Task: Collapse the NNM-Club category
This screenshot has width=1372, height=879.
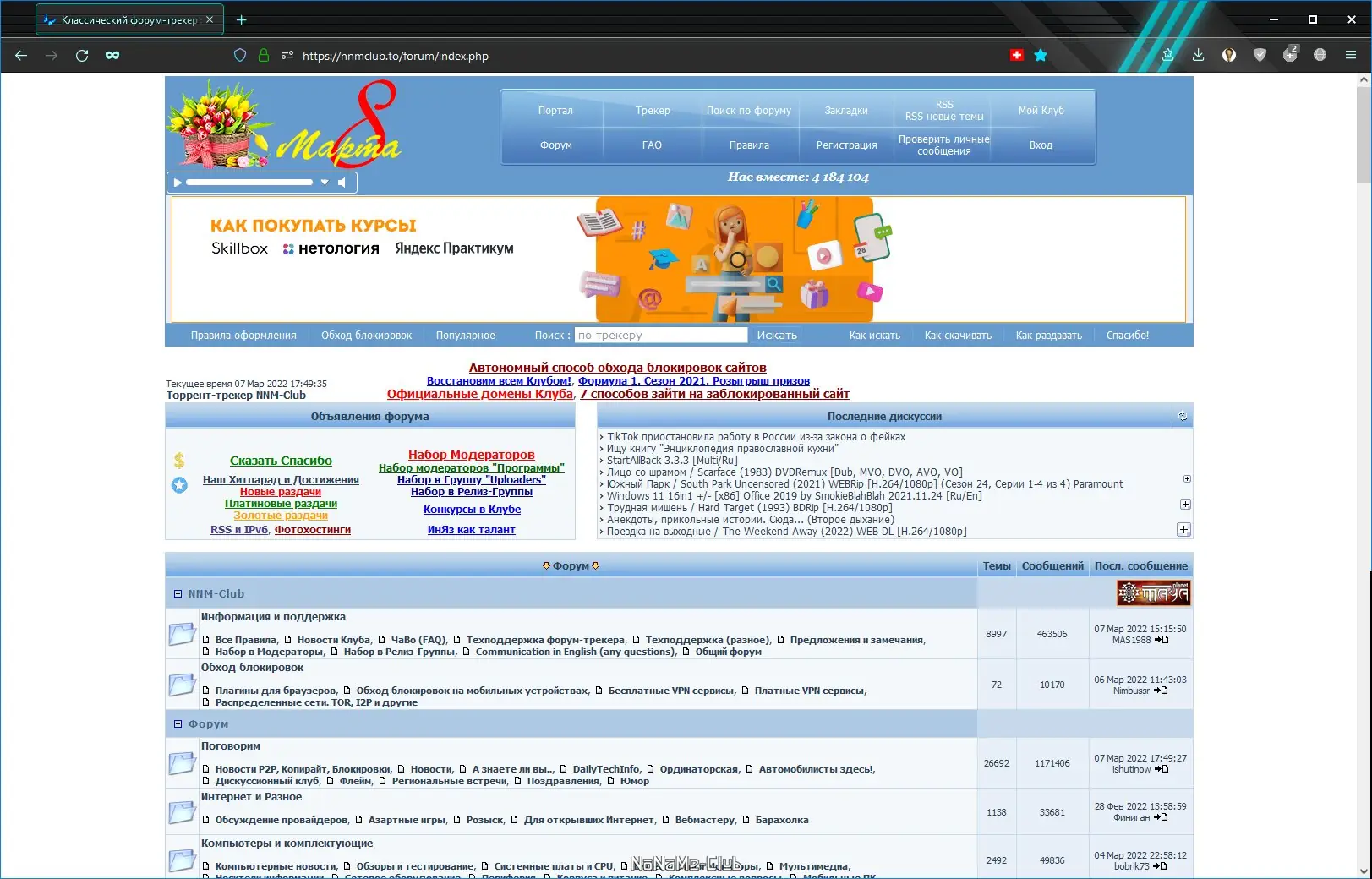Action: click(x=178, y=594)
